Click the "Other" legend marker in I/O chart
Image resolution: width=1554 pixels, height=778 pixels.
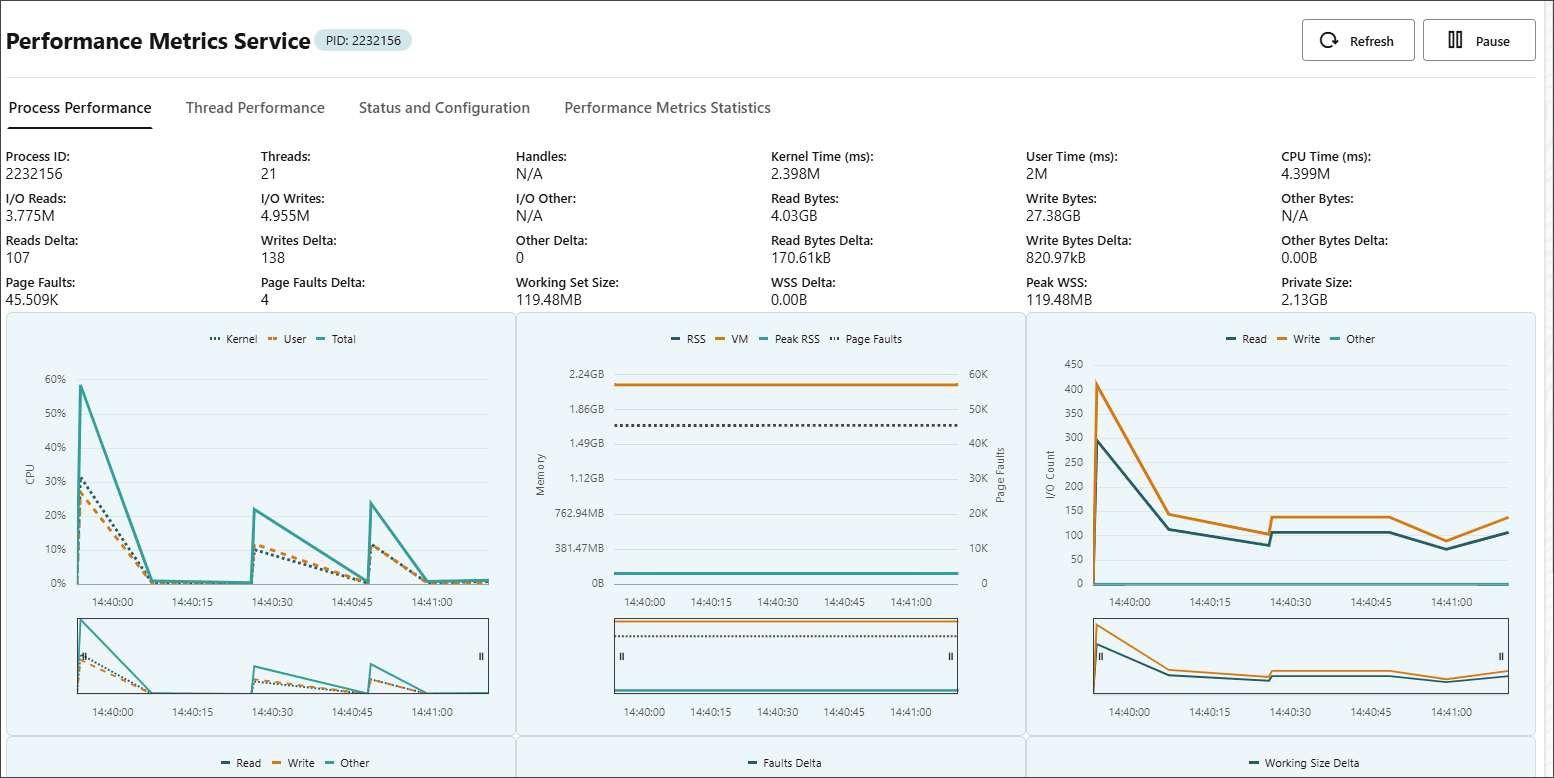pyautogui.click(x=1337, y=339)
